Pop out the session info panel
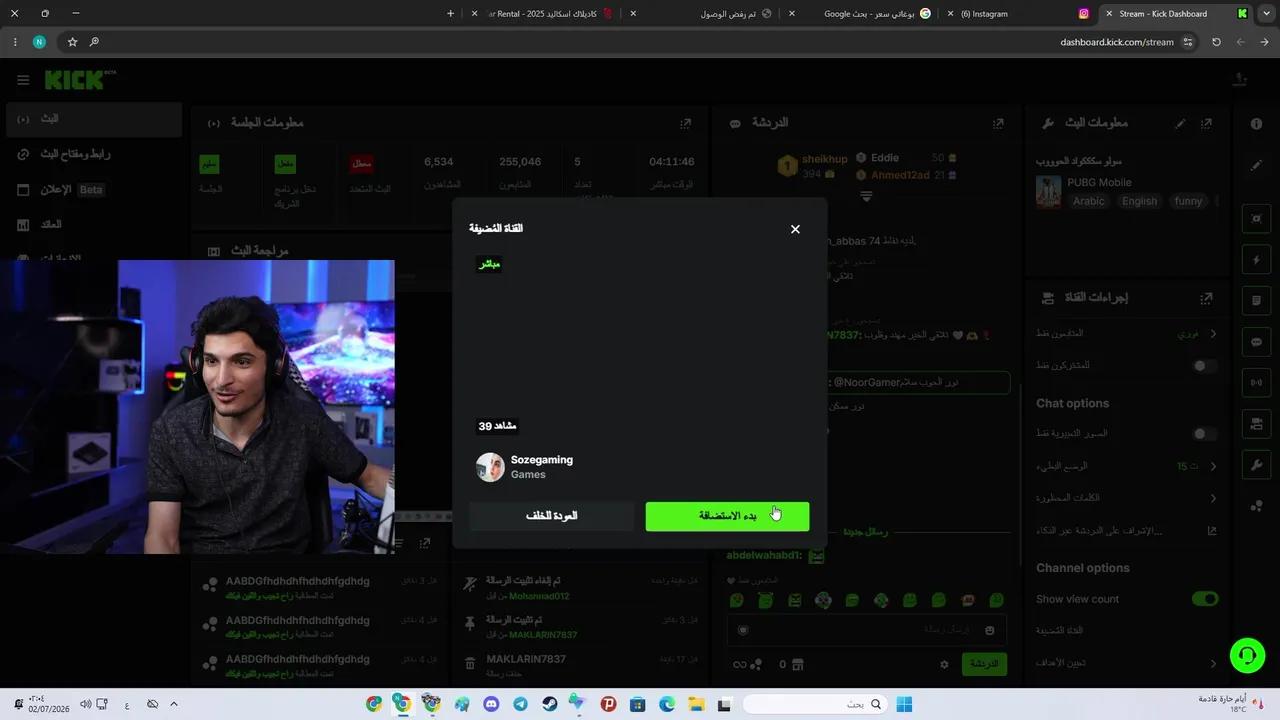 coord(685,123)
